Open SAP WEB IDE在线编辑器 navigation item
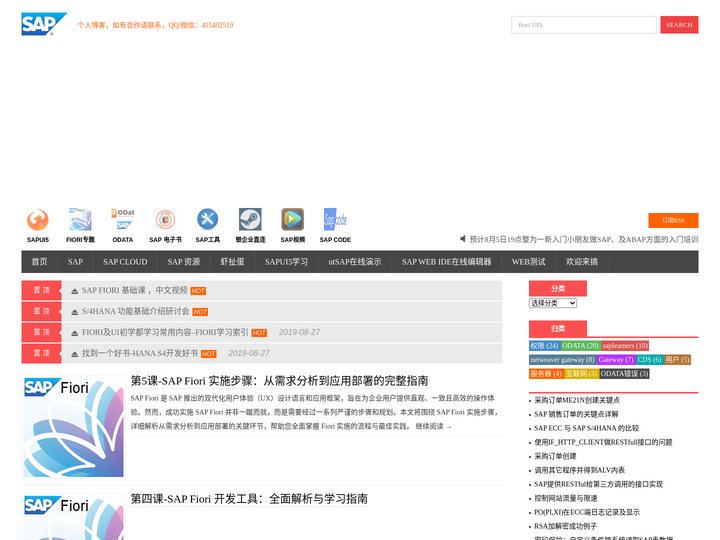 (446, 262)
